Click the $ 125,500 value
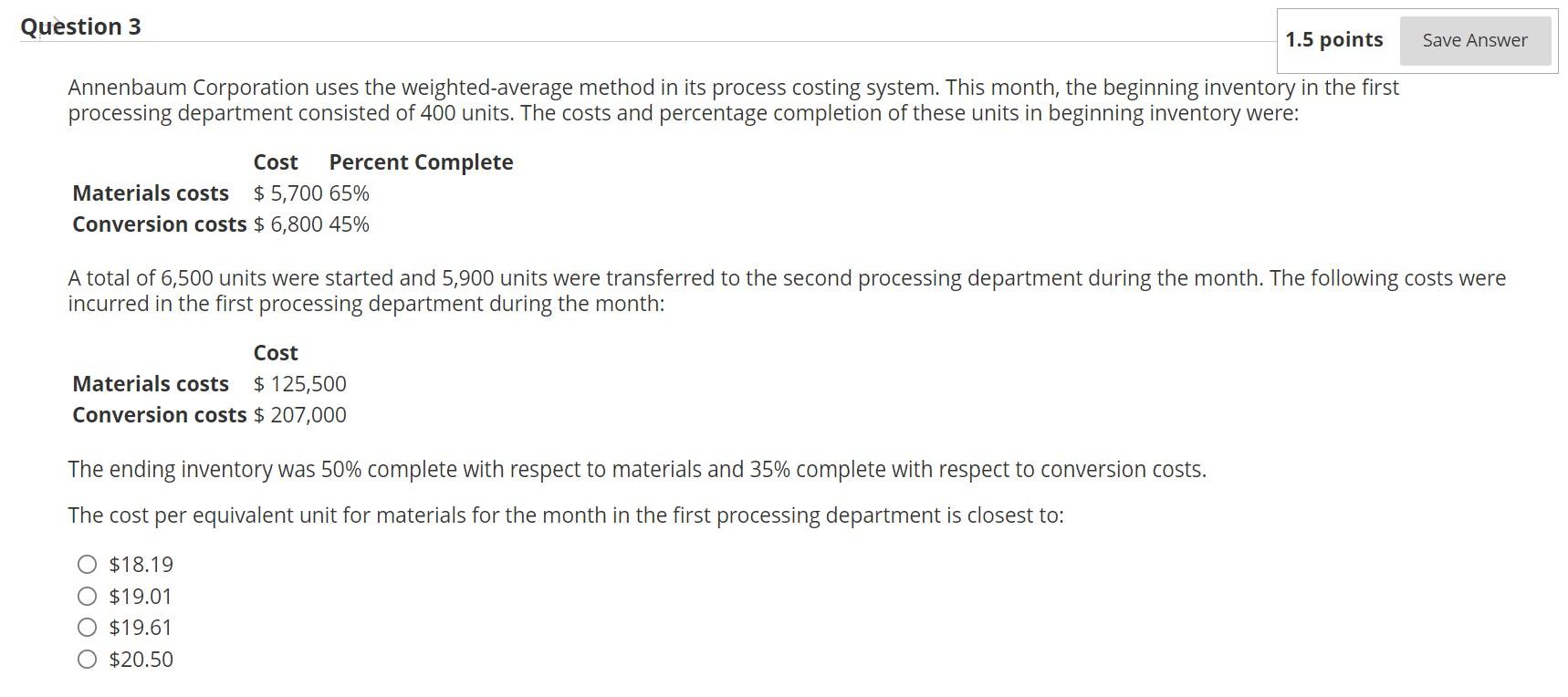This screenshot has width=1568, height=697. coord(299,383)
